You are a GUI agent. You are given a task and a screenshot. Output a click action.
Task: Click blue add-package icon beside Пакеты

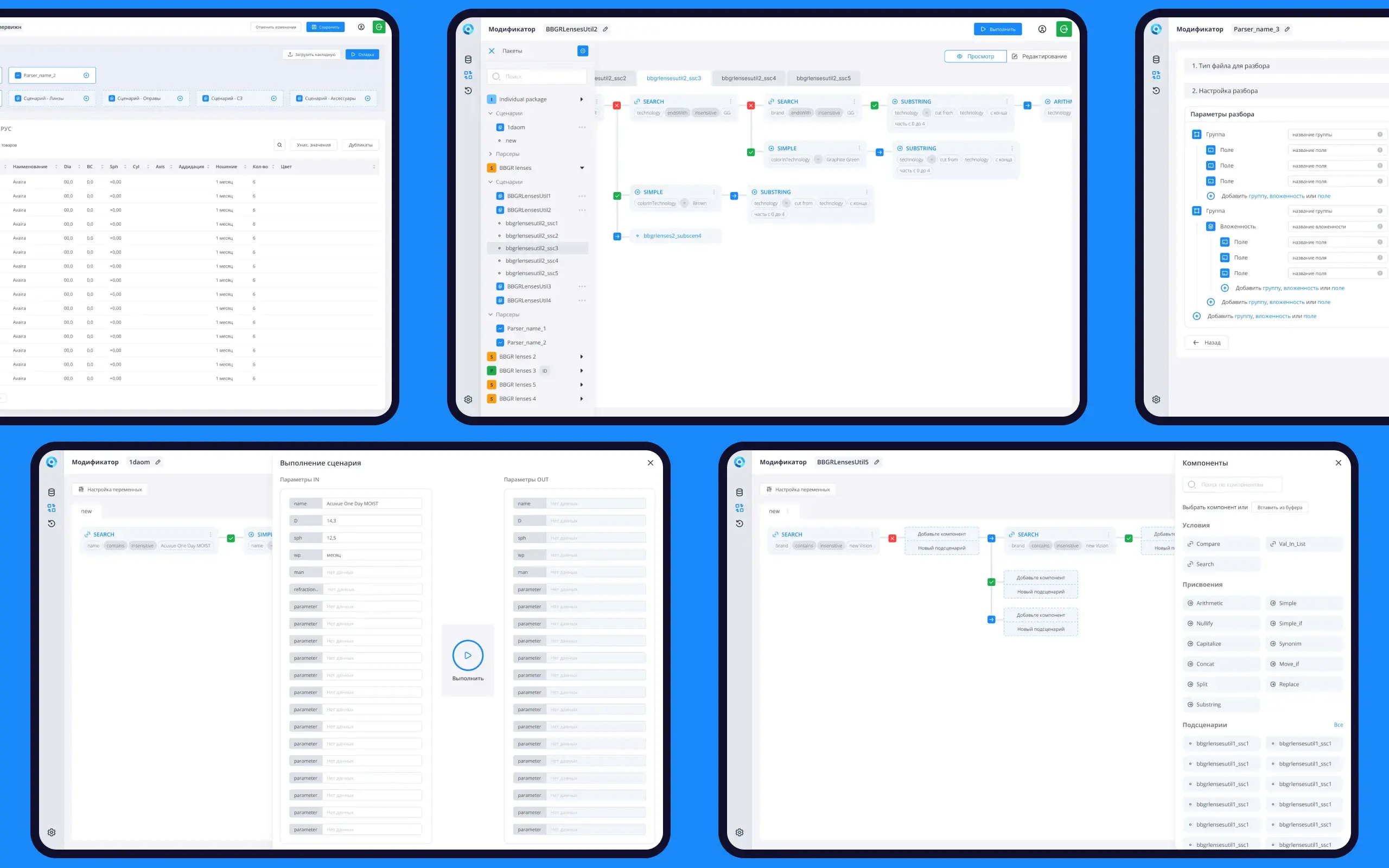pyautogui.click(x=583, y=51)
